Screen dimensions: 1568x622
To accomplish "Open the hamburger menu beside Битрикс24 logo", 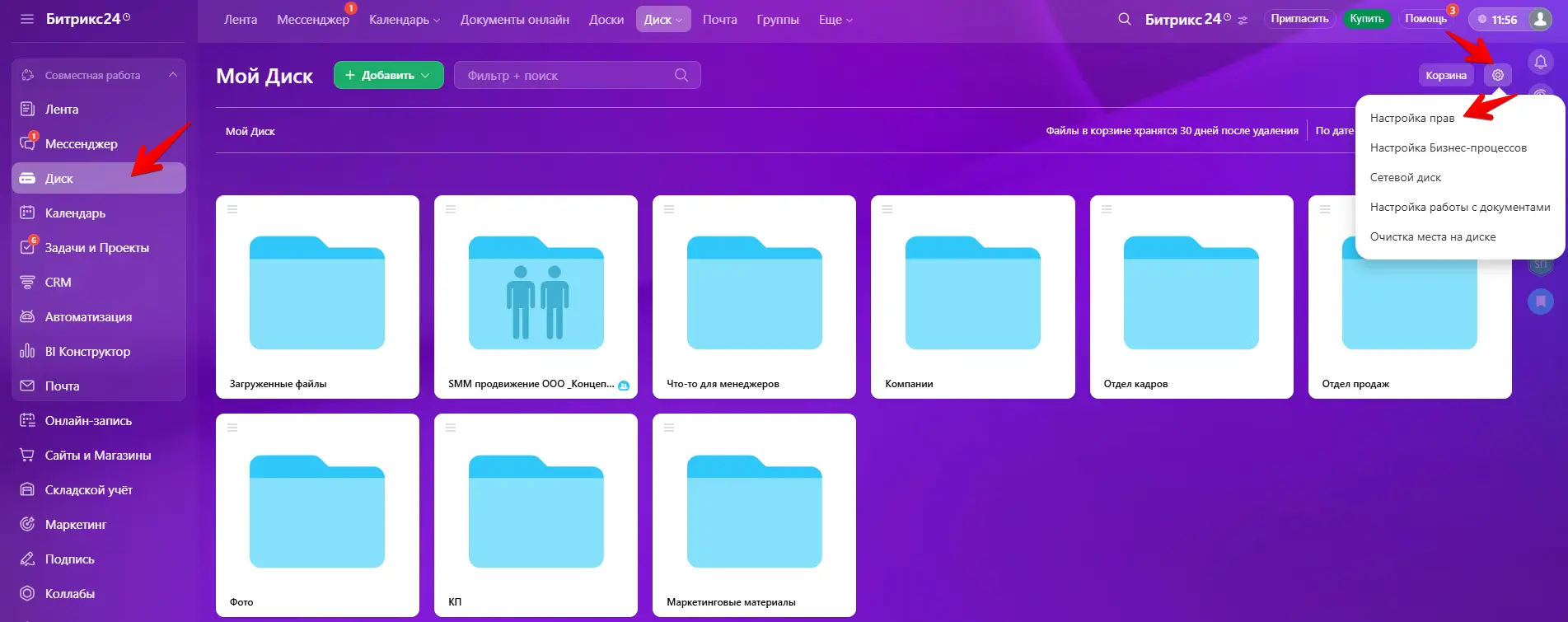I will (x=27, y=19).
